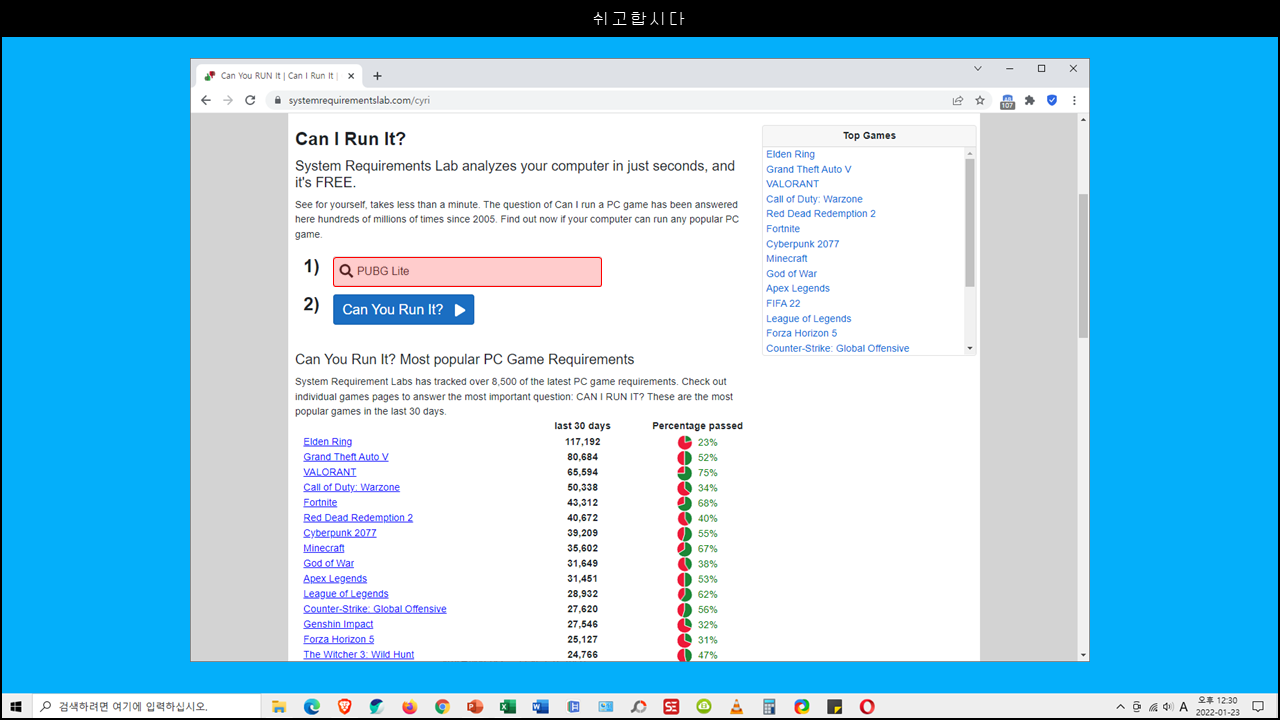The width and height of the screenshot is (1280, 720).
Task: Open Counter-Strike: Global Offensive table link
Action: coord(375,609)
